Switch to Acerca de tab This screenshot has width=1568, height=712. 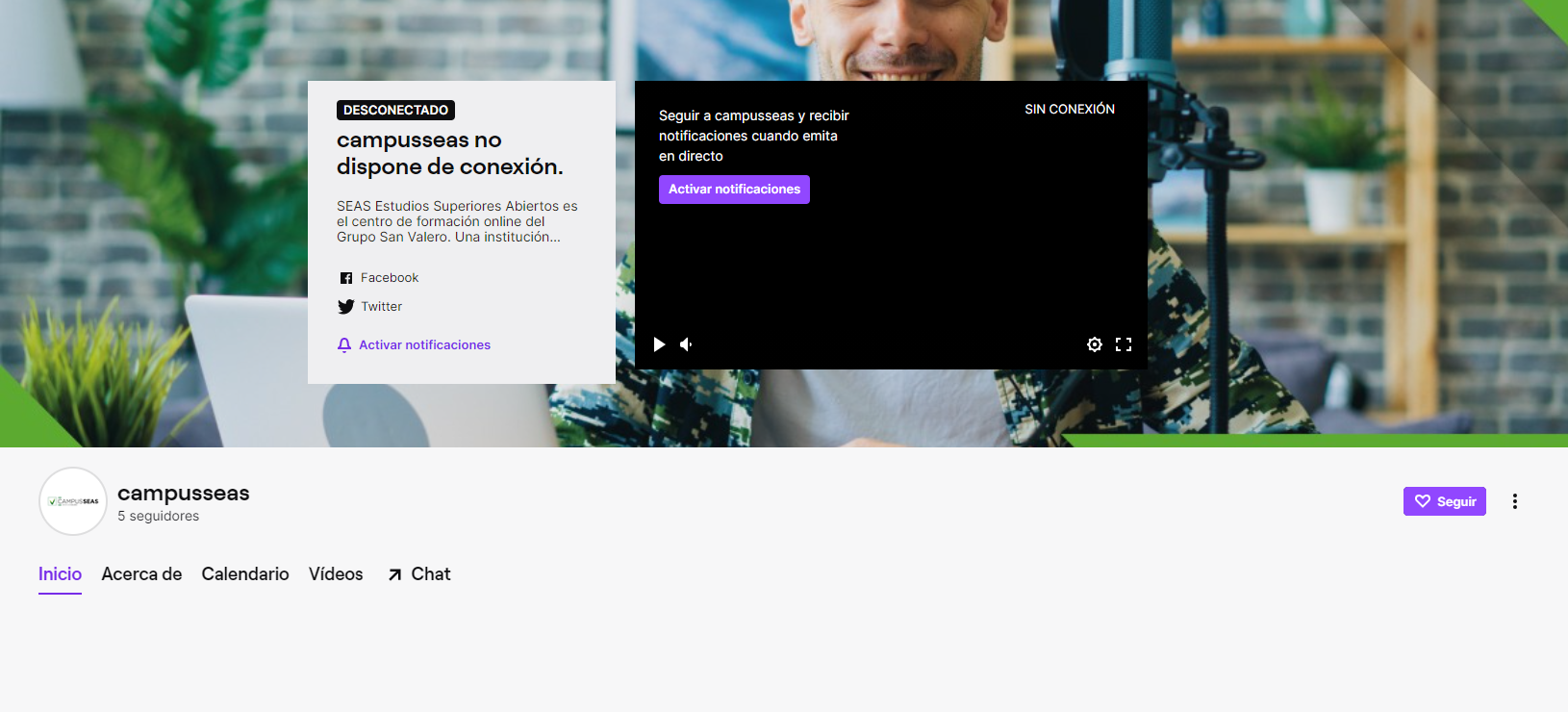(141, 574)
